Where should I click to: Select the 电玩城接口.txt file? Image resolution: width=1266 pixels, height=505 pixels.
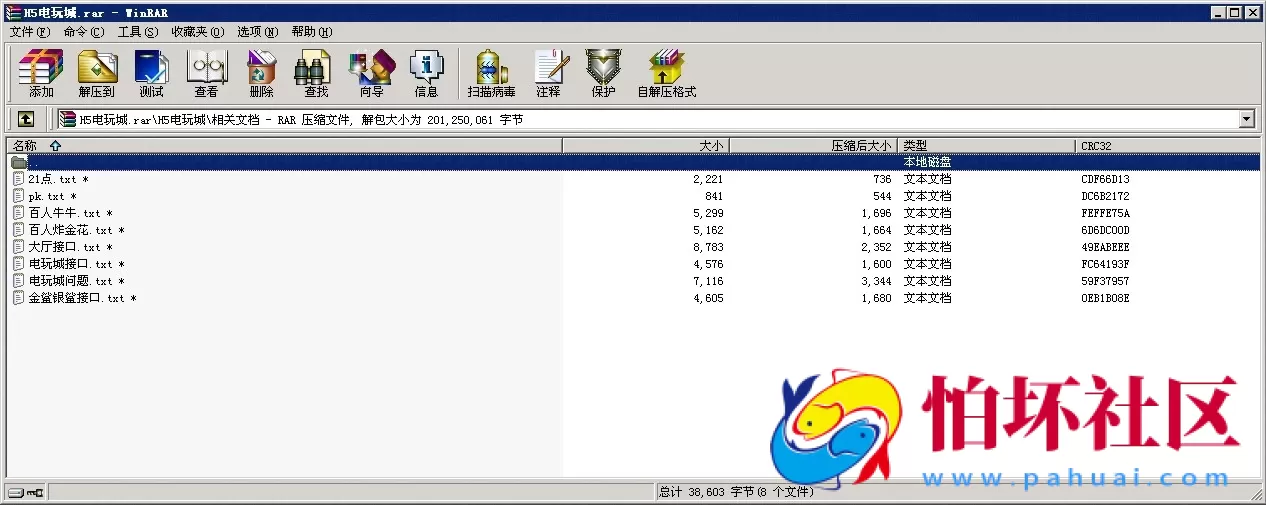click(x=70, y=264)
